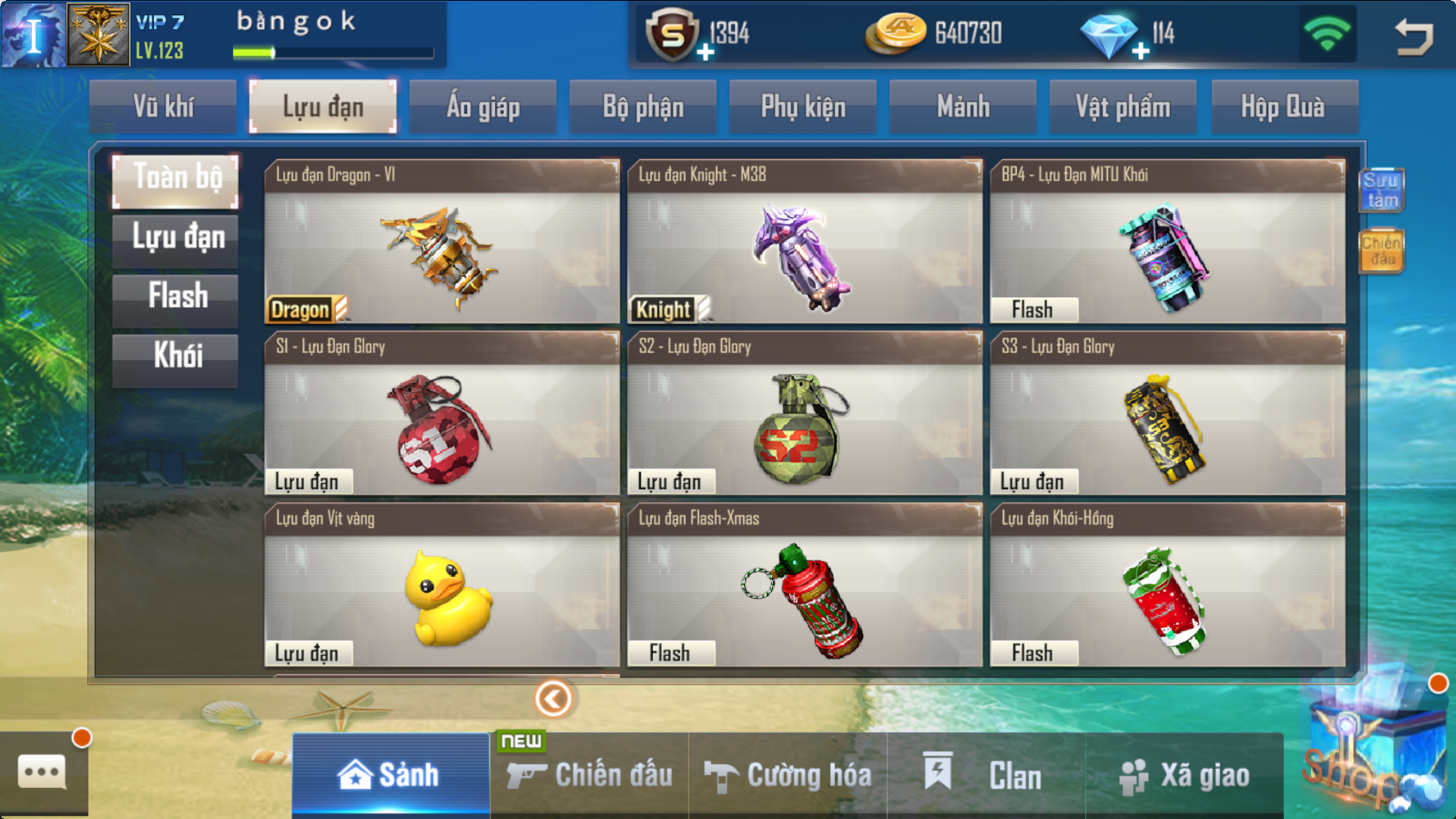The height and width of the screenshot is (819, 1456).
Task: Add more S-coins with plus icon
Action: [x=705, y=52]
